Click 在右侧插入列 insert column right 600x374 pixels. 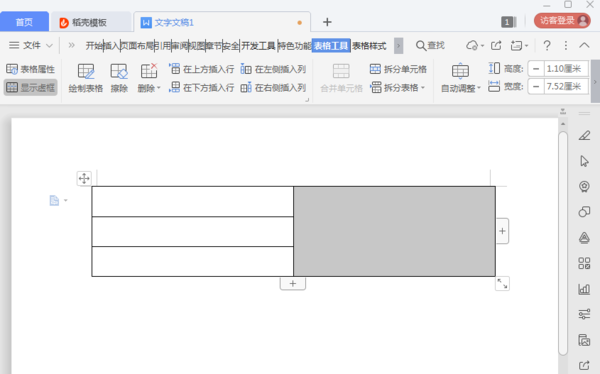click(x=273, y=88)
